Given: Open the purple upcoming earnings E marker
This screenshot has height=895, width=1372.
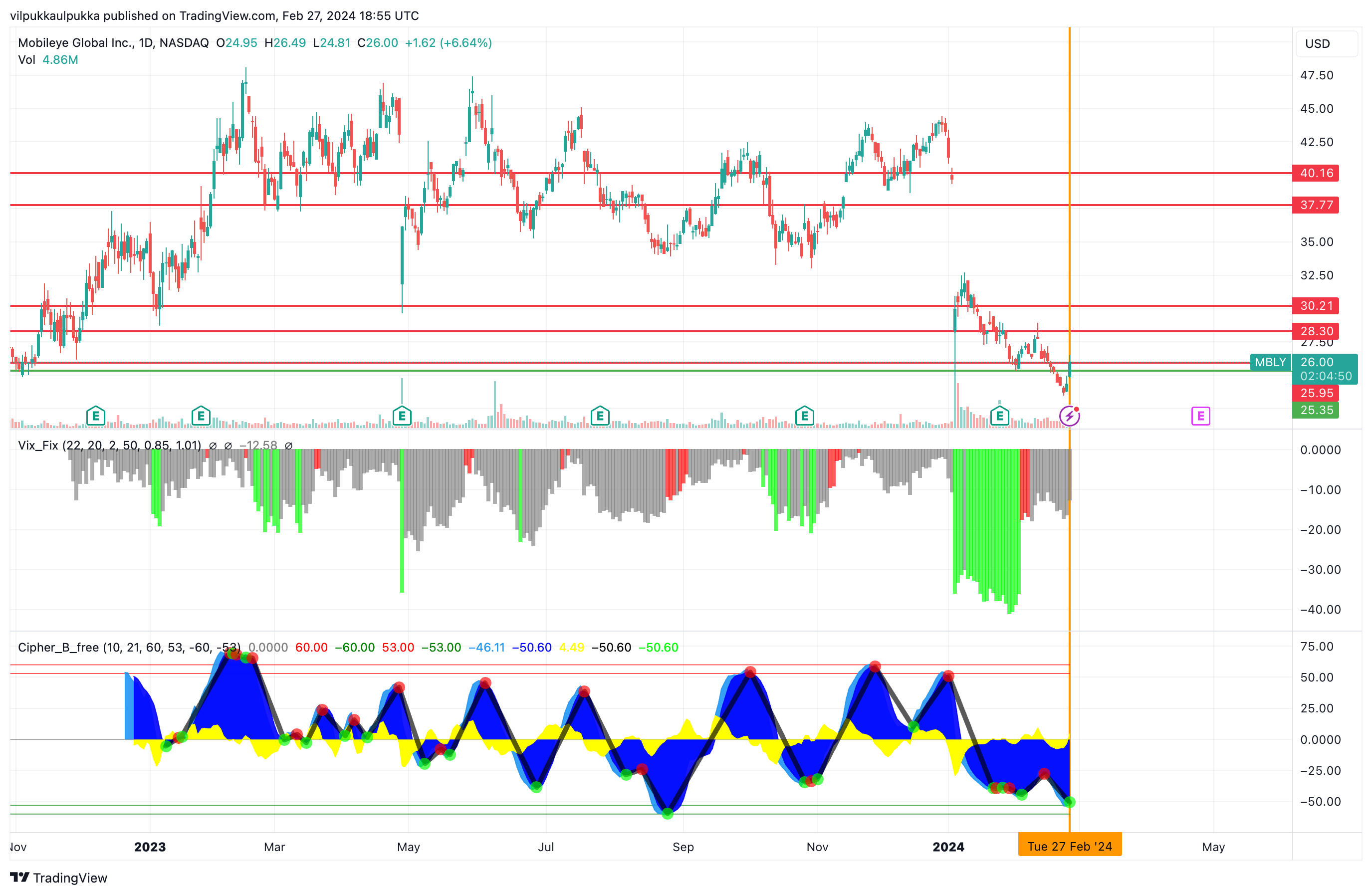Looking at the screenshot, I should 1200,416.
